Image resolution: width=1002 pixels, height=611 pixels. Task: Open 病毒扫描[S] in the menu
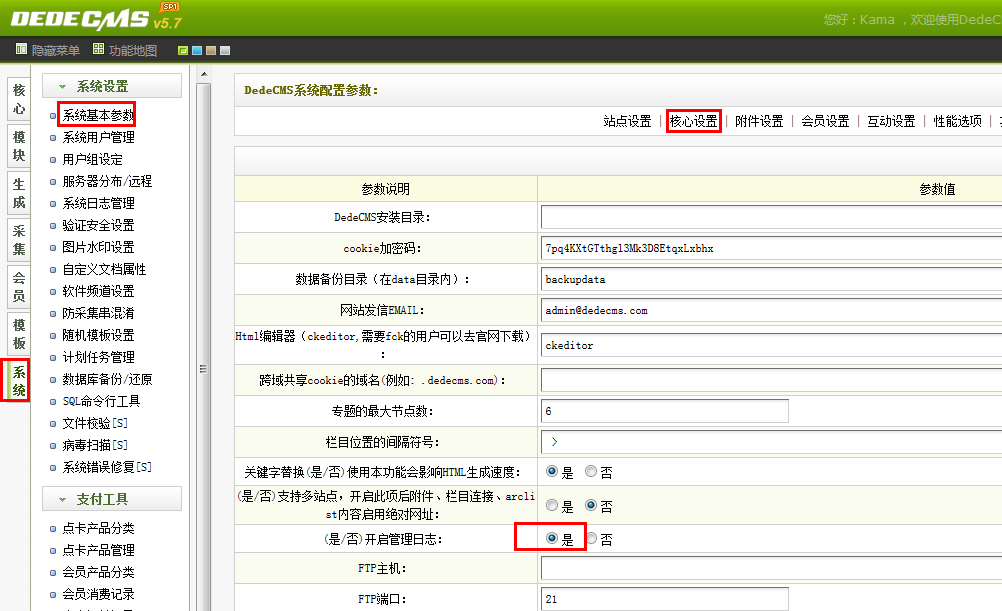pyautogui.click(x=95, y=445)
